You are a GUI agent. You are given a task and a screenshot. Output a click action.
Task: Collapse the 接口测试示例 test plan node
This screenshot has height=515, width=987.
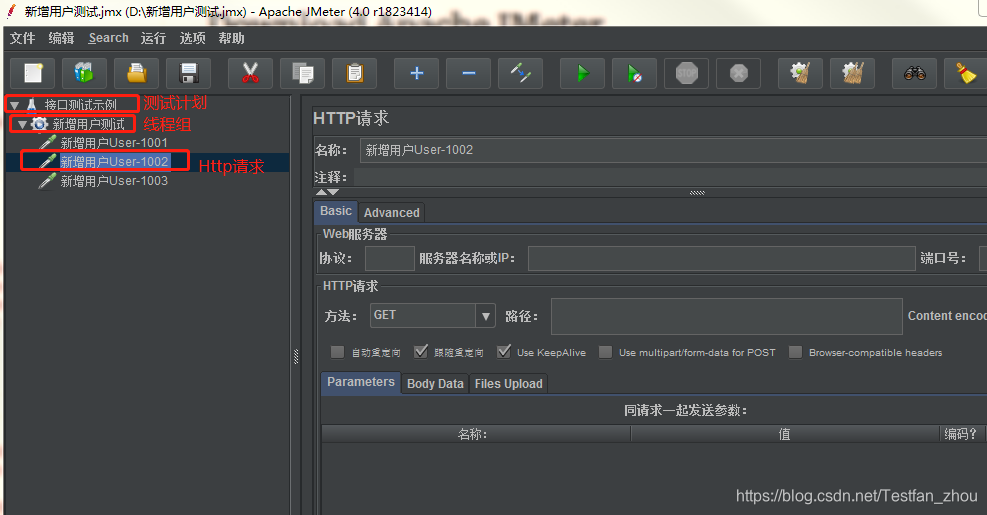click(14, 105)
